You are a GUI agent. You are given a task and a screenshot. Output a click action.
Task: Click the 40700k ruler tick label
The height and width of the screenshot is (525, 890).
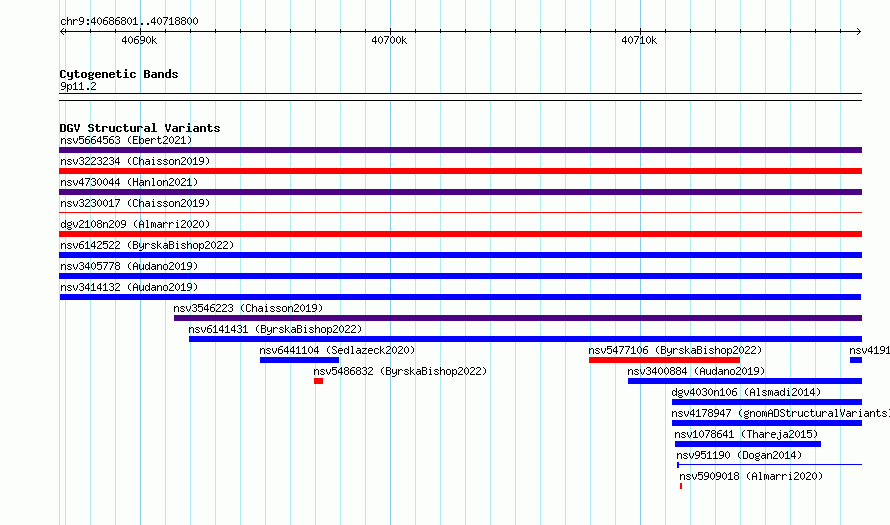pos(389,40)
